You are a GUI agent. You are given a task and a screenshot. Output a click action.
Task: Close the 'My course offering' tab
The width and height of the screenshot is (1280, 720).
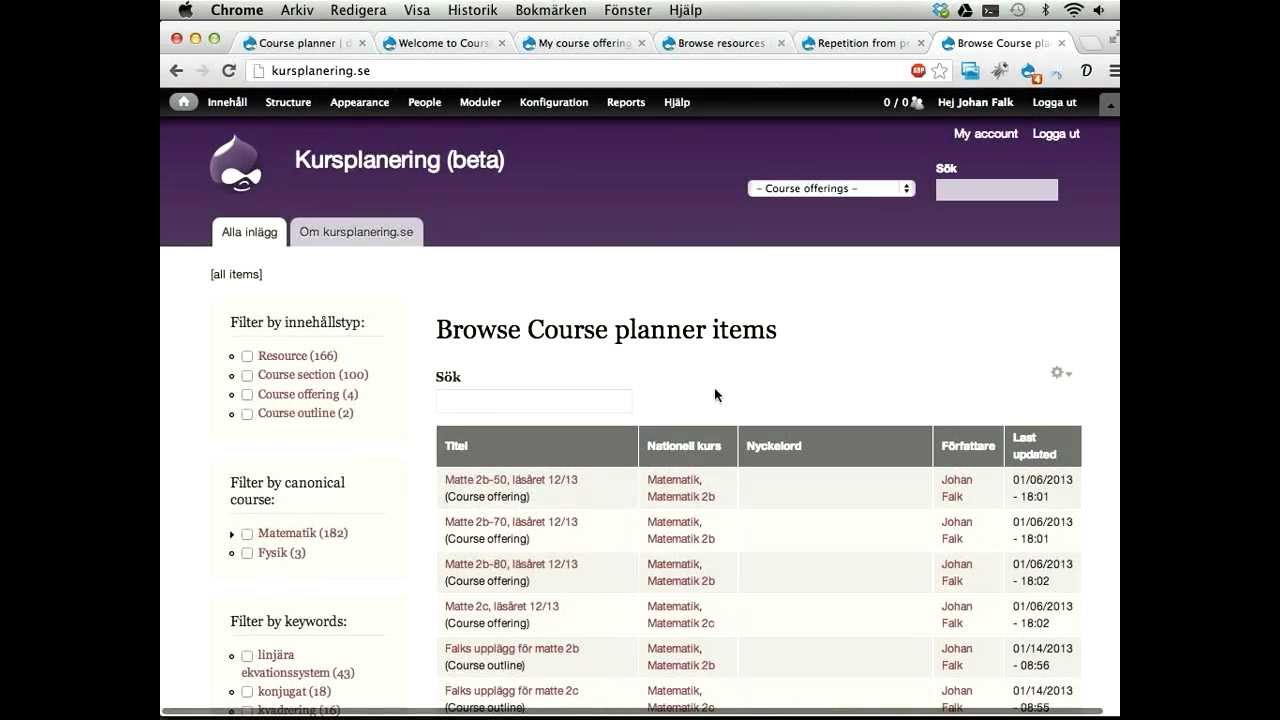point(641,43)
